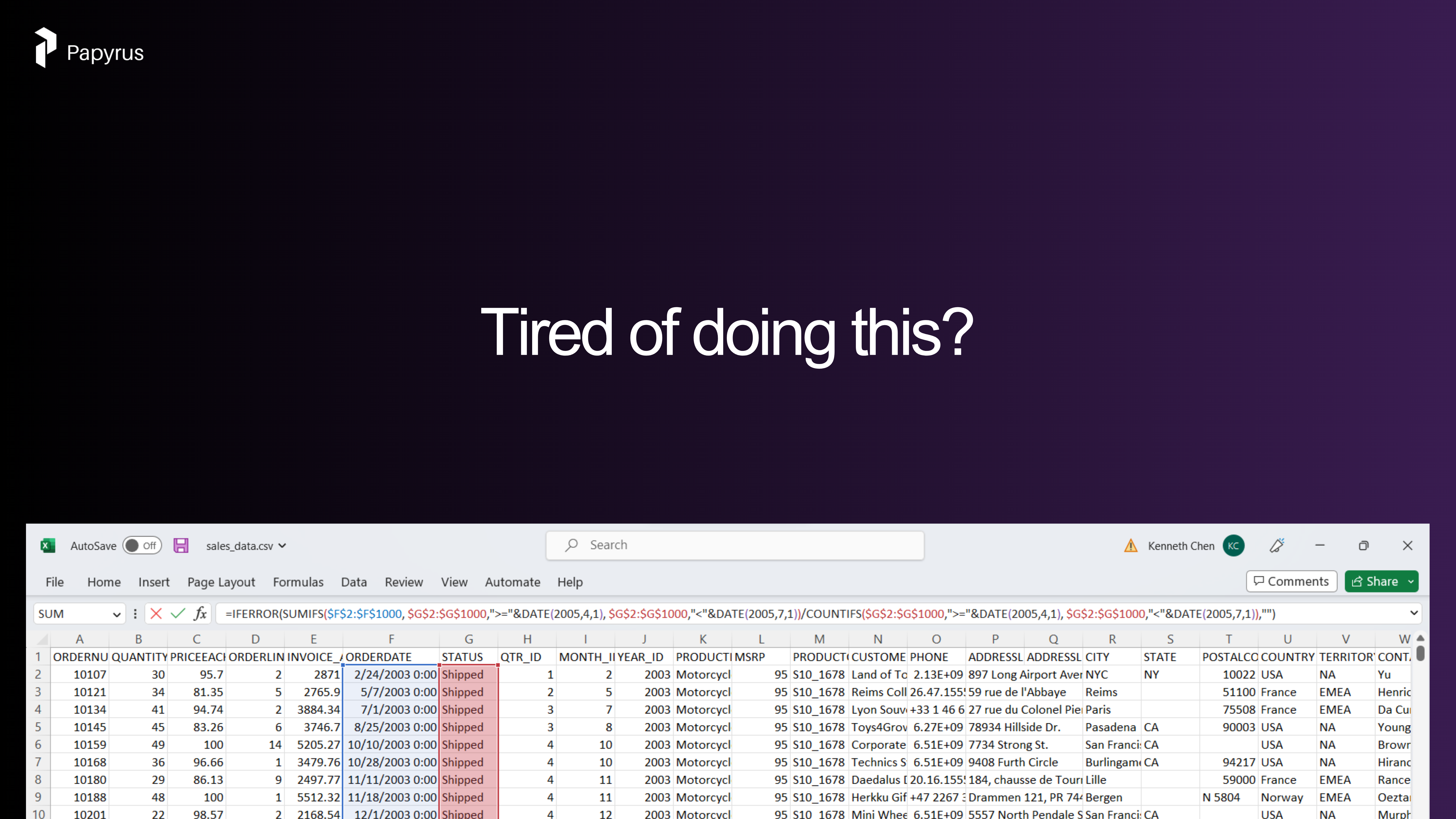
Task: Open the Home ribbon tab
Action: [x=104, y=582]
